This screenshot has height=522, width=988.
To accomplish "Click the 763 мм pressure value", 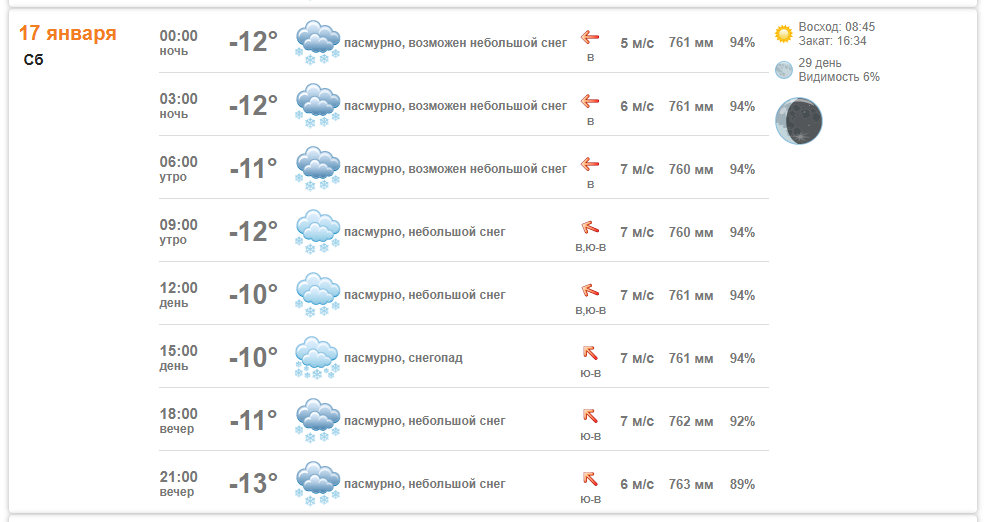I will click(691, 484).
